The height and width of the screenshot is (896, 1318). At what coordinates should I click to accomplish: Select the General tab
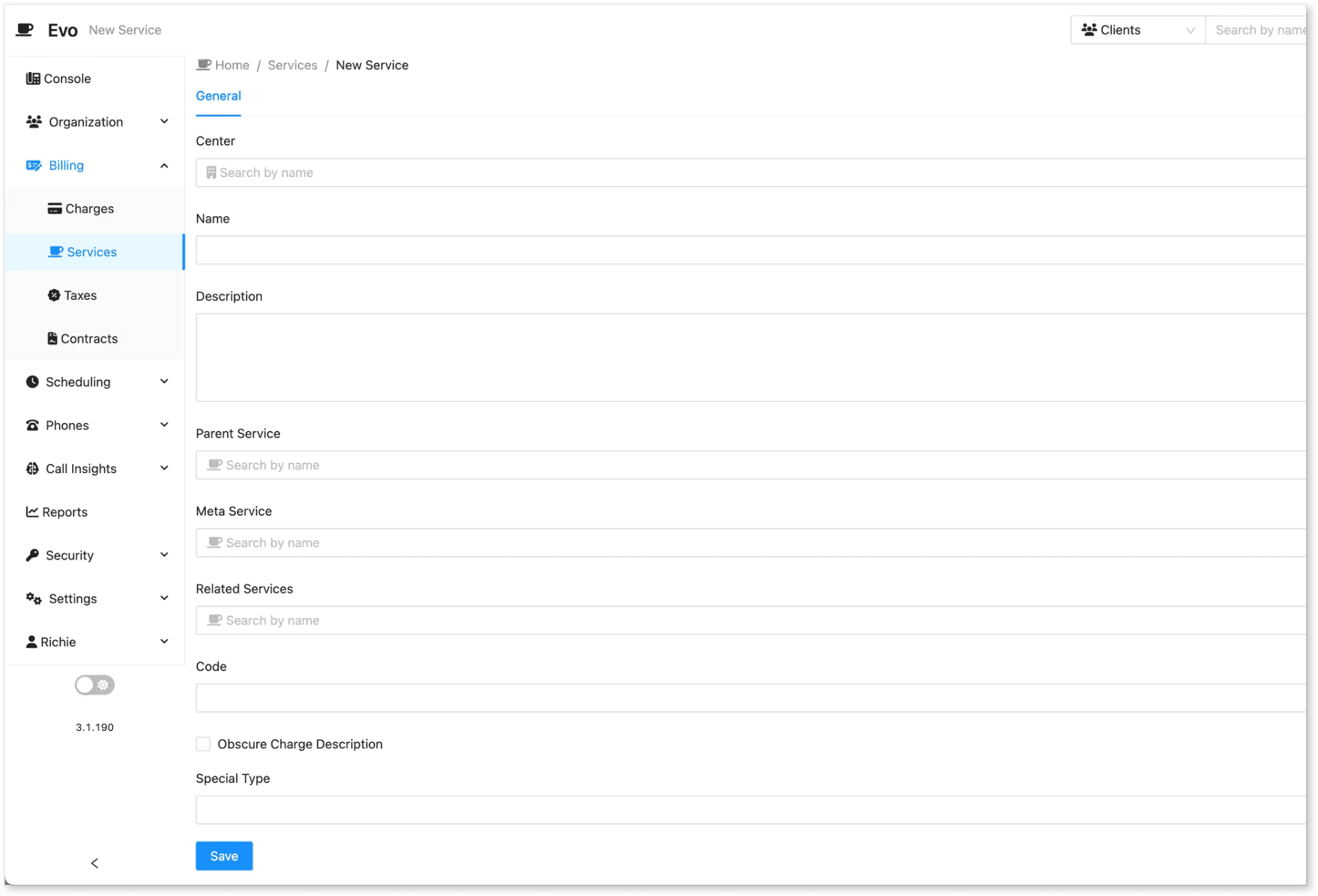pos(218,95)
